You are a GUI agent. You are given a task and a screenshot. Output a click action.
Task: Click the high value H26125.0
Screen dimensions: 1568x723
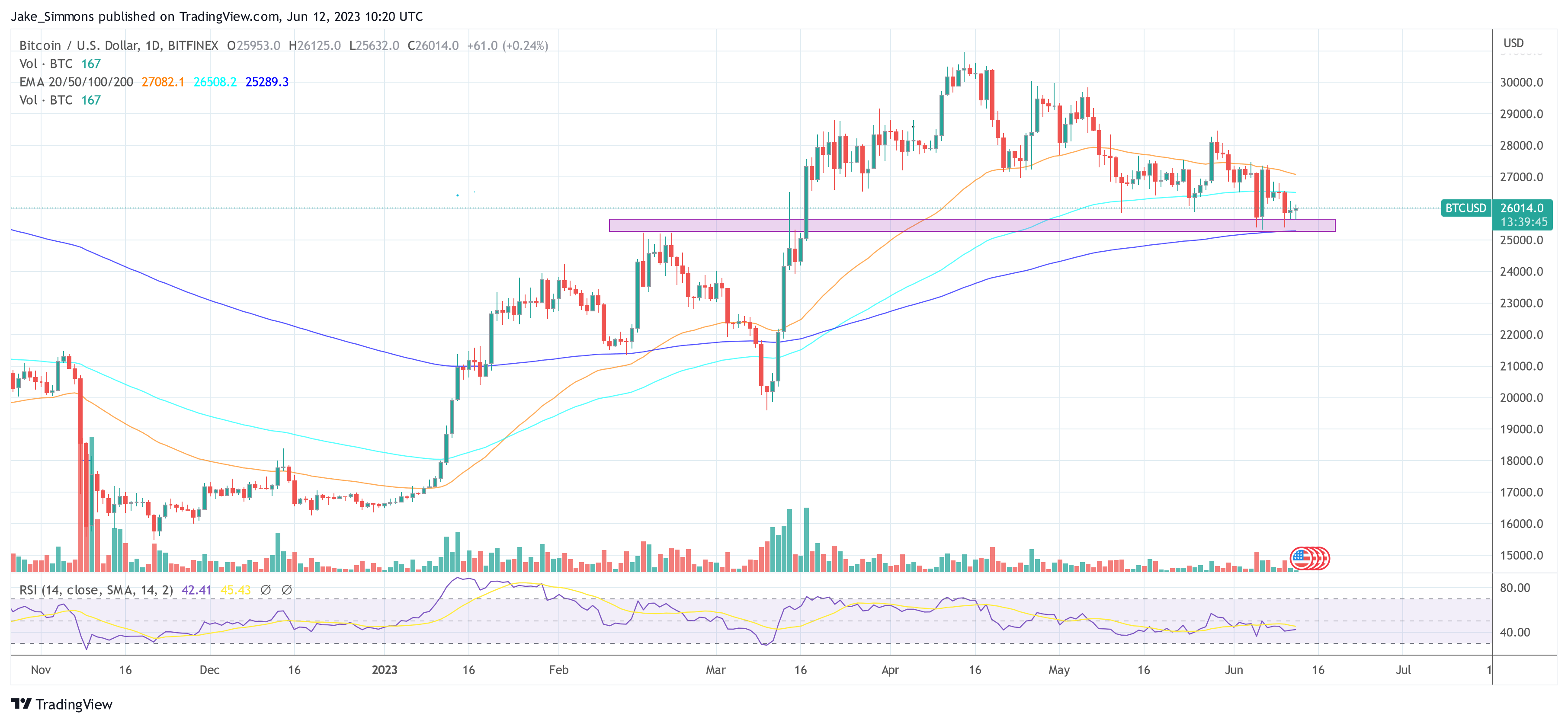point(315,46)
